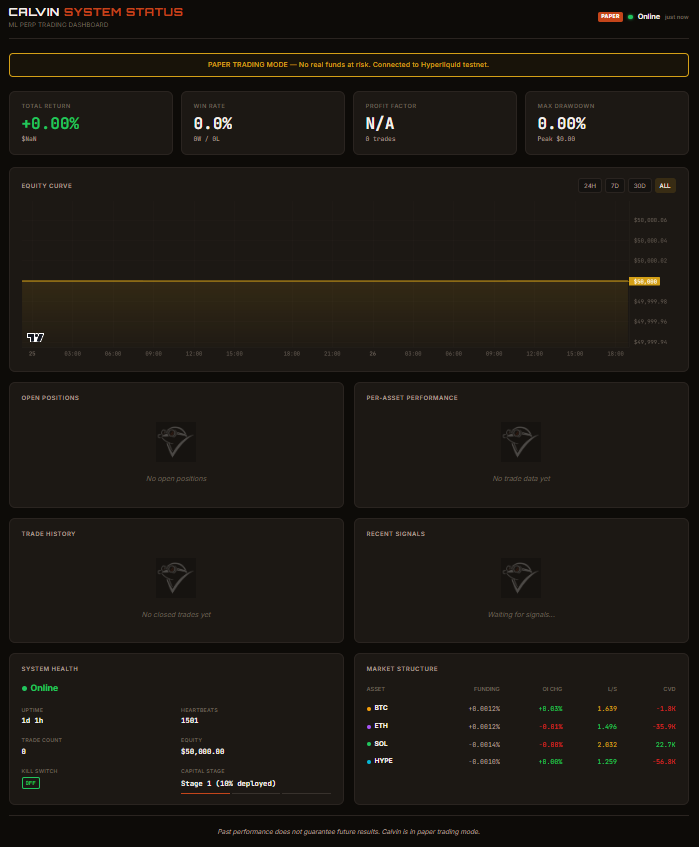Click SOL's CVD value 22.7K
The image size is (699, 847).
[666, 744]
